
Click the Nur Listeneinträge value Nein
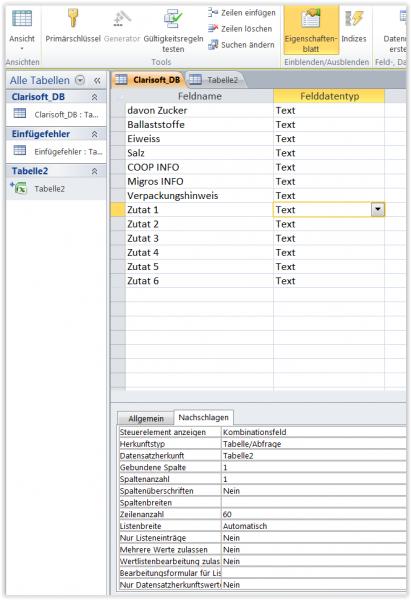pos(313,538)
